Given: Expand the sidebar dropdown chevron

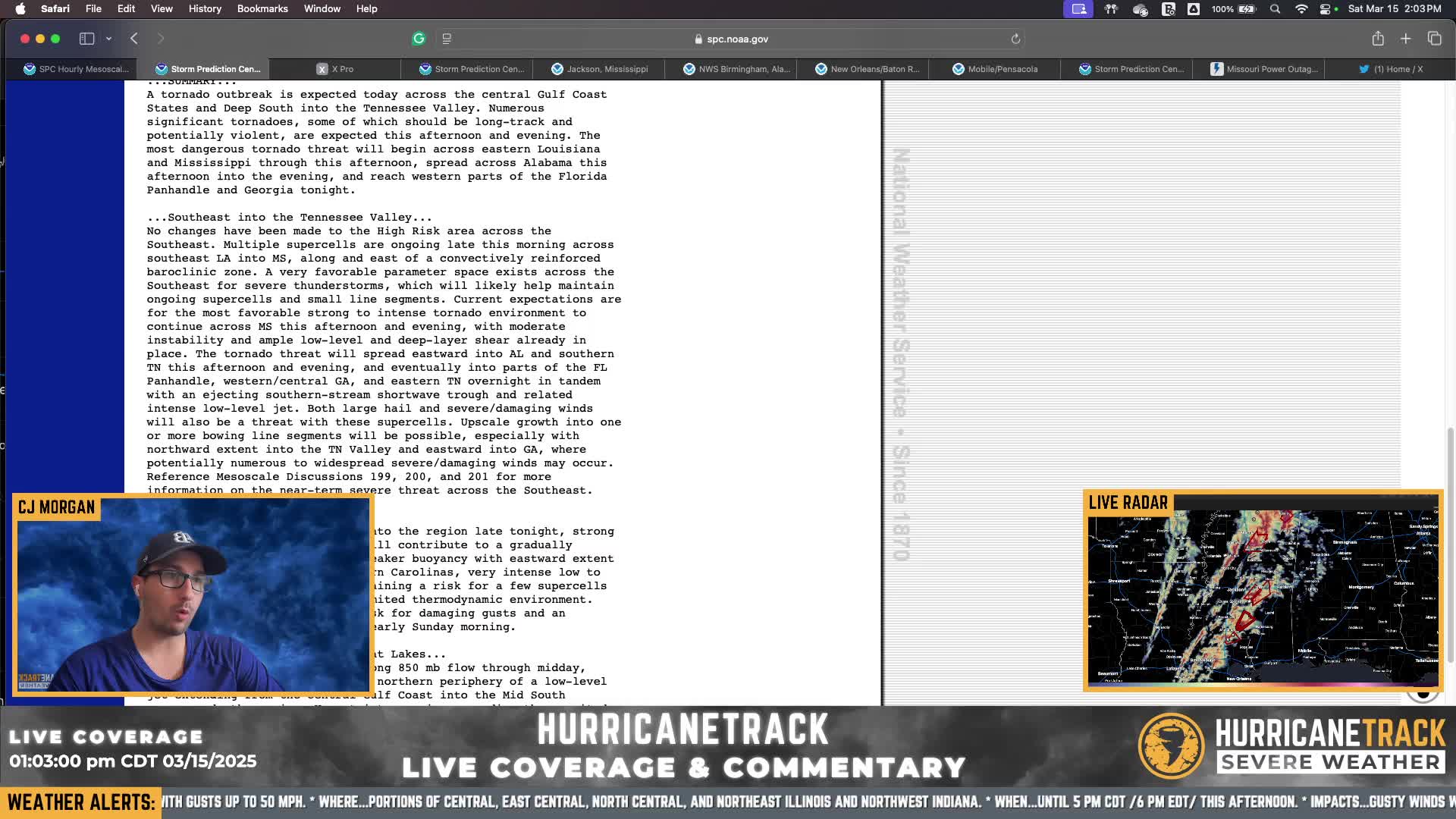Looking at the screenshot, I should (108, 39).
